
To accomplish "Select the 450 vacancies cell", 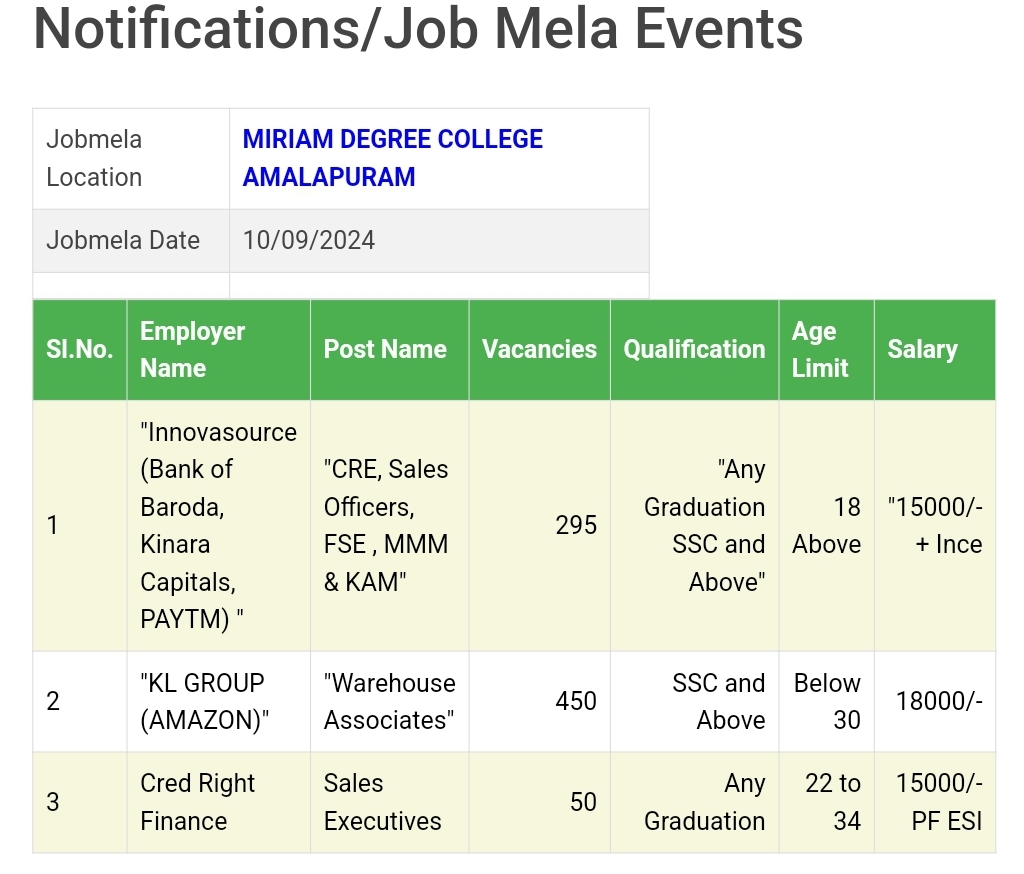I will point(539,702).
